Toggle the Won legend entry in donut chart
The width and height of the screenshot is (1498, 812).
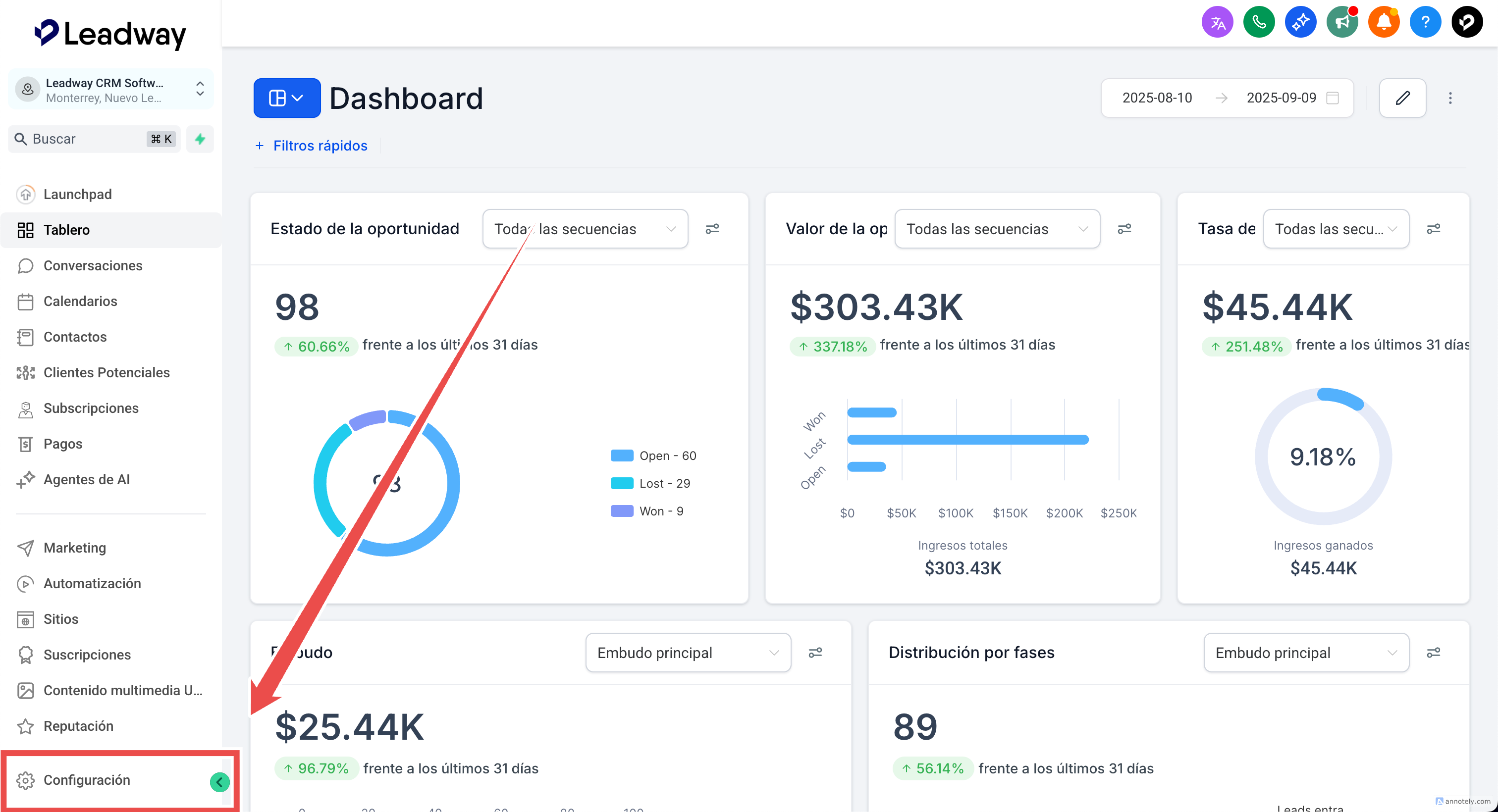(646, 511)
